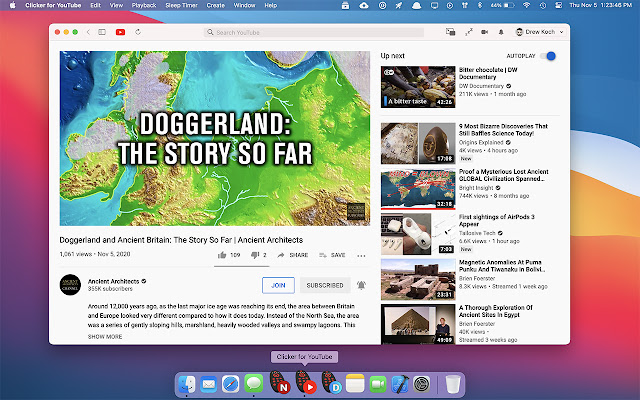This screenshot has width=640, height=400.
Task: Click the Apple menu icon
Action: coord(12,5)
